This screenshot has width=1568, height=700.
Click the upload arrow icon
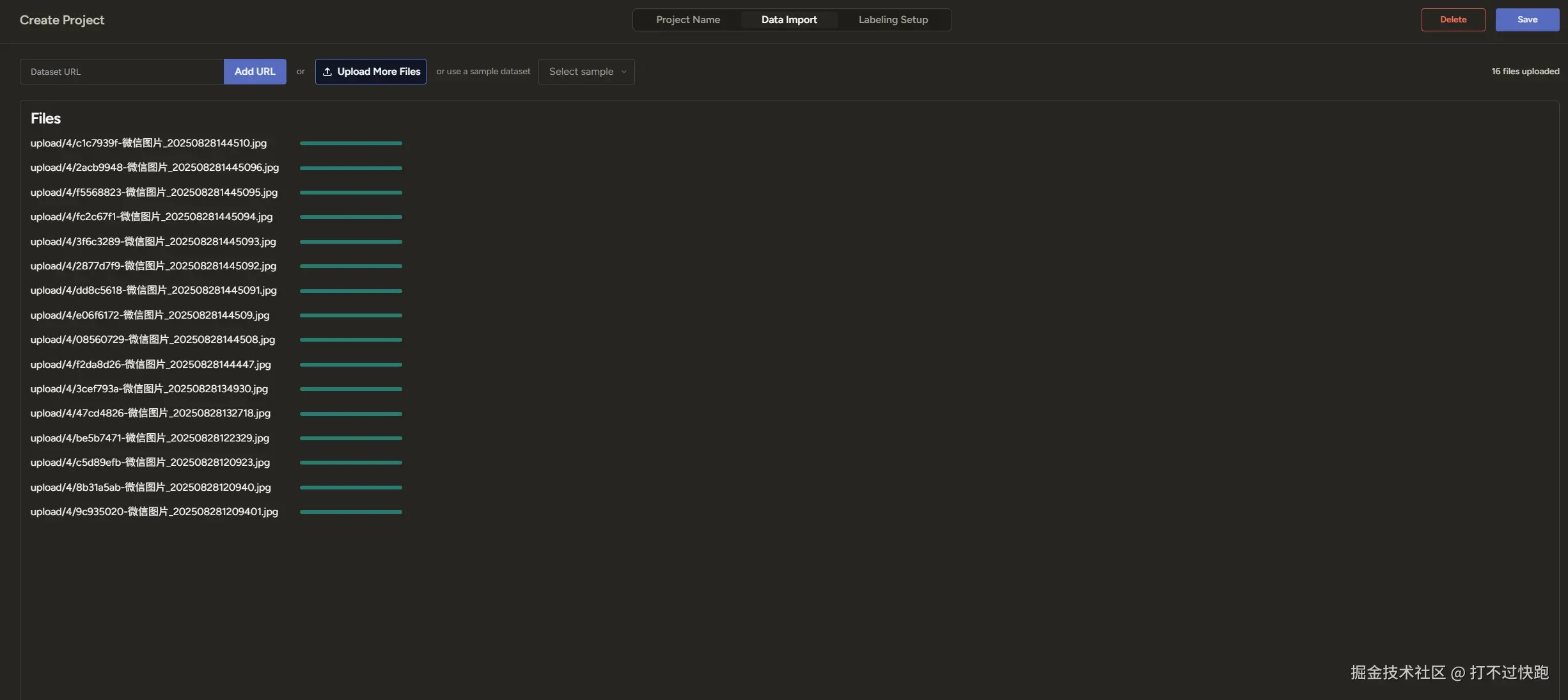tap(327, 72)
